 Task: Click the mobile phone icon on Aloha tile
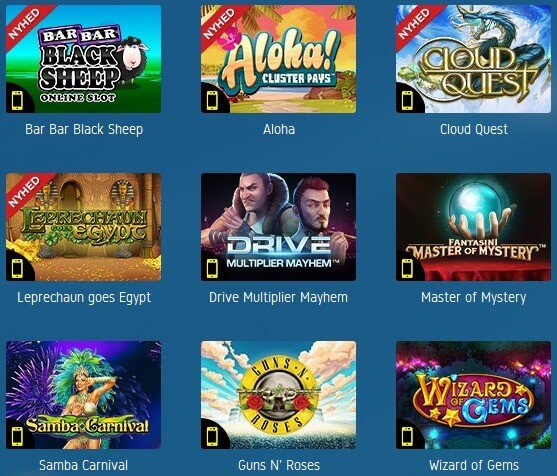(x=212, y=101)
